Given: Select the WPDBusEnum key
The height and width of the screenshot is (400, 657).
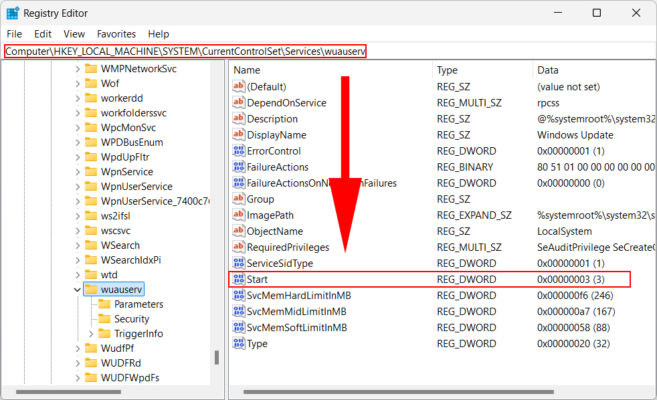Looking at the screenshot, I should [132, 142].
